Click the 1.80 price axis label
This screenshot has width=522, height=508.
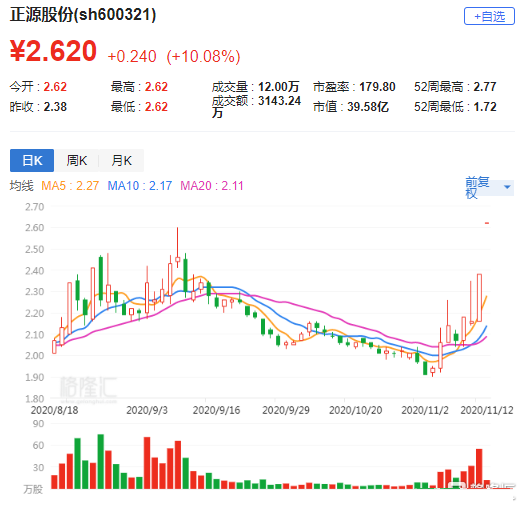pos(34,399)
